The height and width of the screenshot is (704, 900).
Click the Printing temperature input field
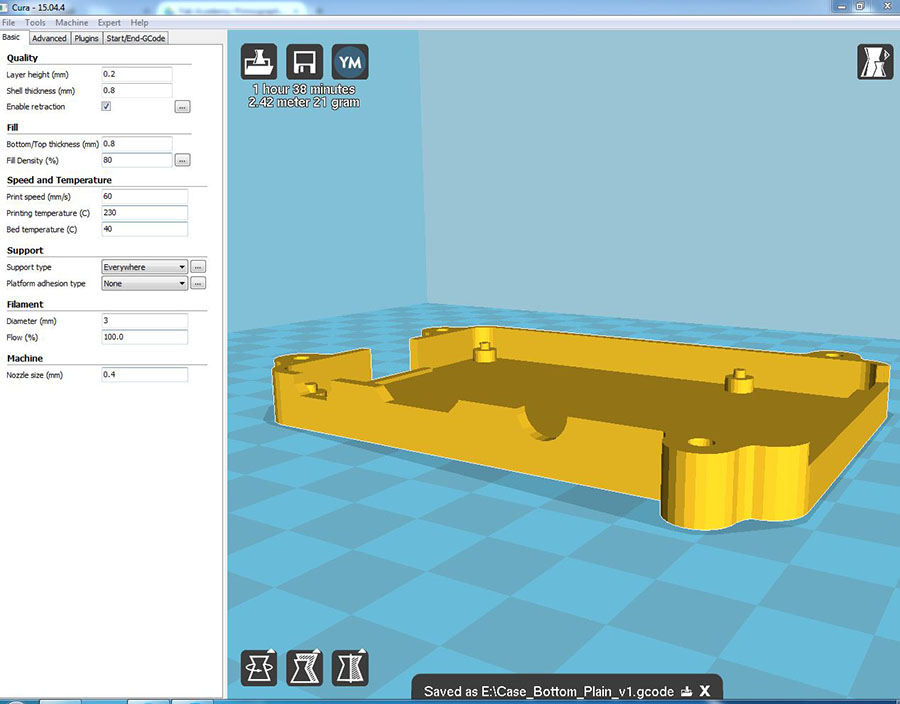point(145,212)
